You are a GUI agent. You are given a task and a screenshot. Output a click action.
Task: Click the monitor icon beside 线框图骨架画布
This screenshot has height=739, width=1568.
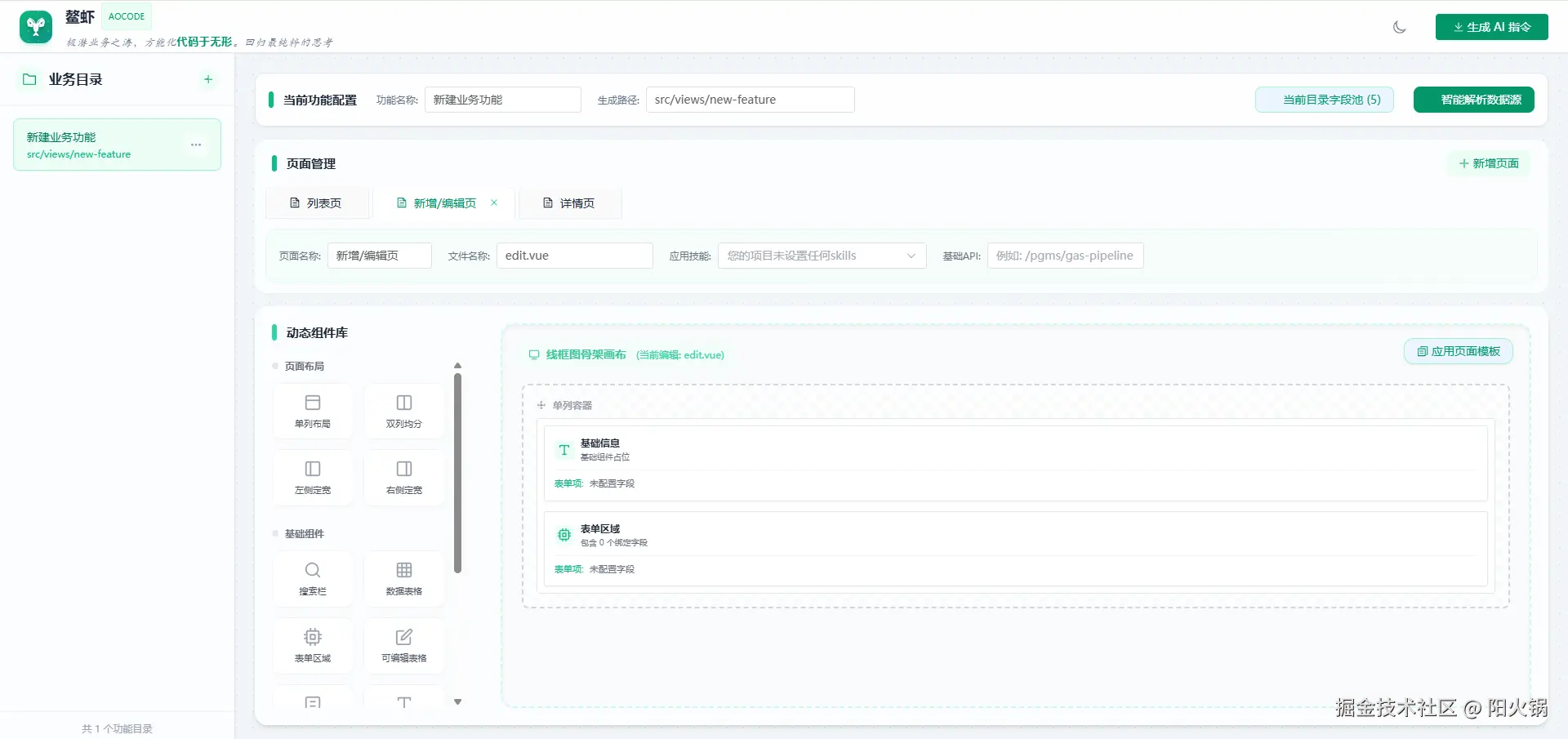534,354
